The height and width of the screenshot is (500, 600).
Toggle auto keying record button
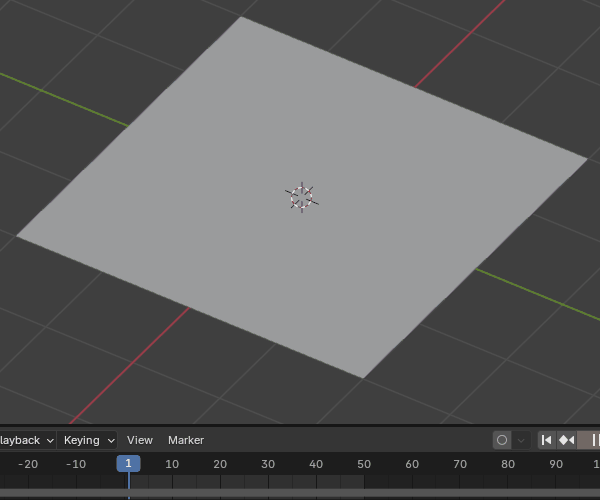(502, 440)
